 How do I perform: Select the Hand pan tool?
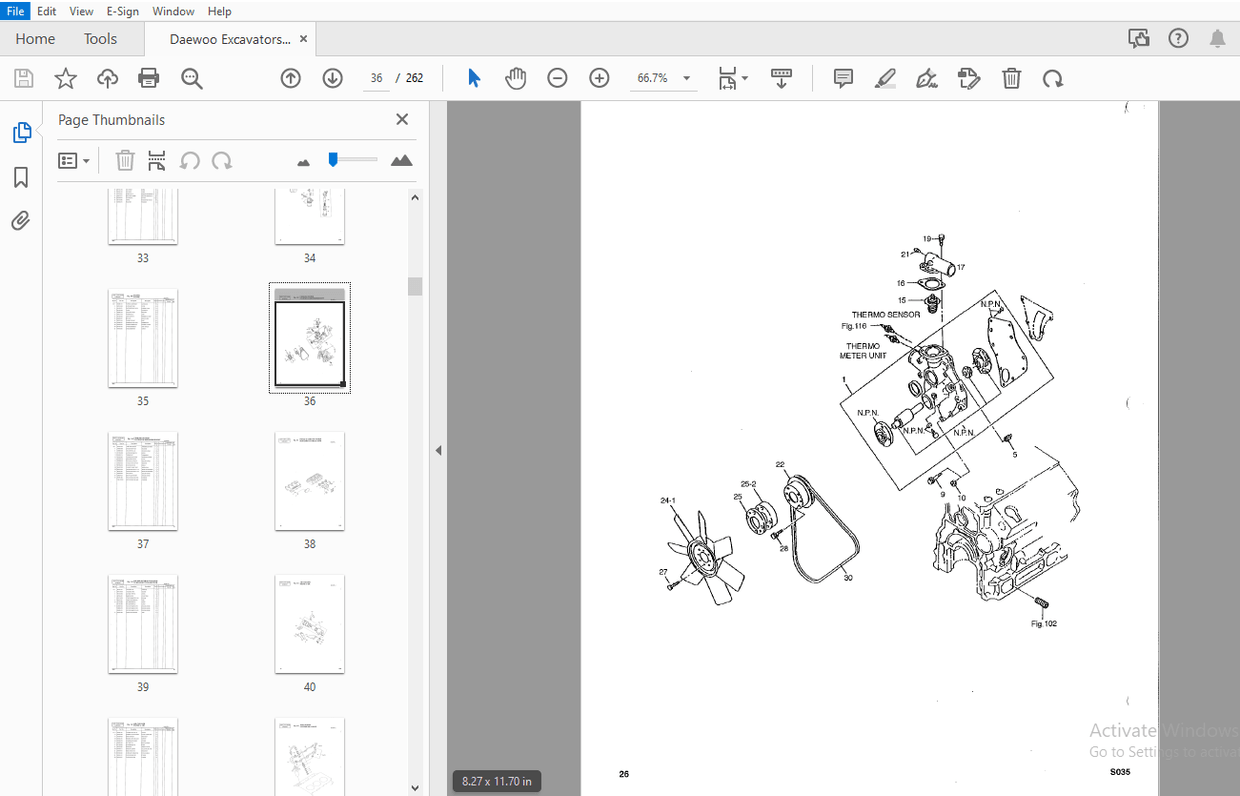516,78
